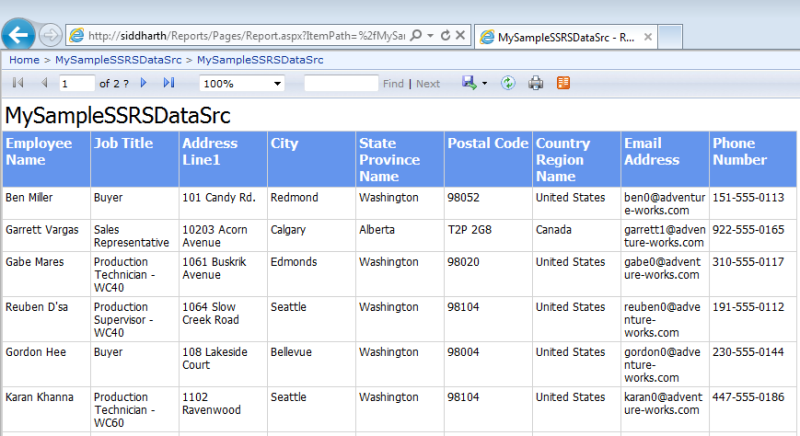Jump to last report page
The height and width of the screenshot is (436, 800).
[x=169, y=83]
